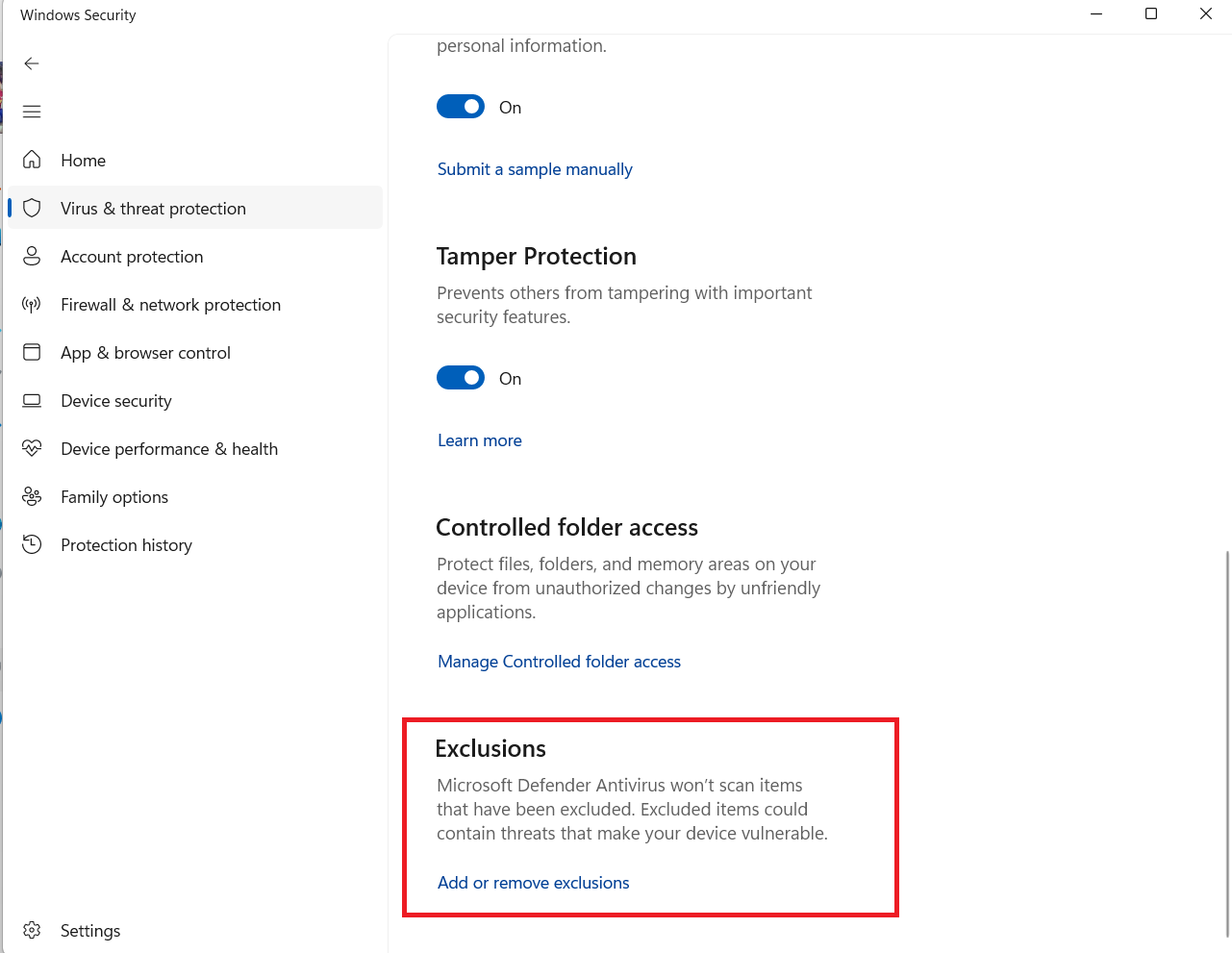Viewport: 1232px width, 953px height.
Task: Open Manage Controlled folder access link
Action: click(x=559, y=662)
